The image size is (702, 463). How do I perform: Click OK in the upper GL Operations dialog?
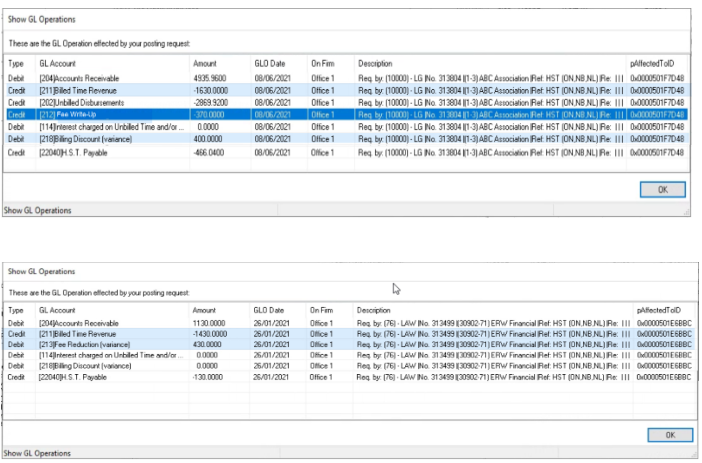coord(663,189)
